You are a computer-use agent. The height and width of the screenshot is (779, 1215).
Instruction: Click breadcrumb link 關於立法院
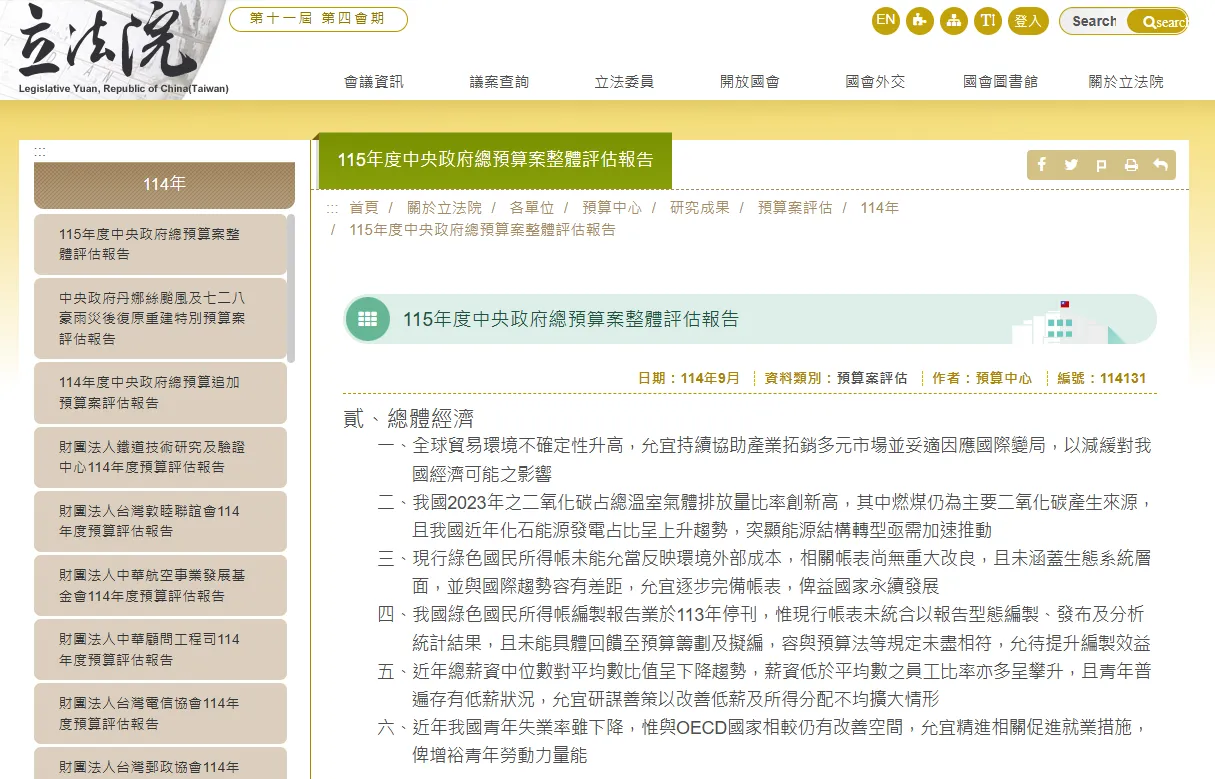pos(444,208)
